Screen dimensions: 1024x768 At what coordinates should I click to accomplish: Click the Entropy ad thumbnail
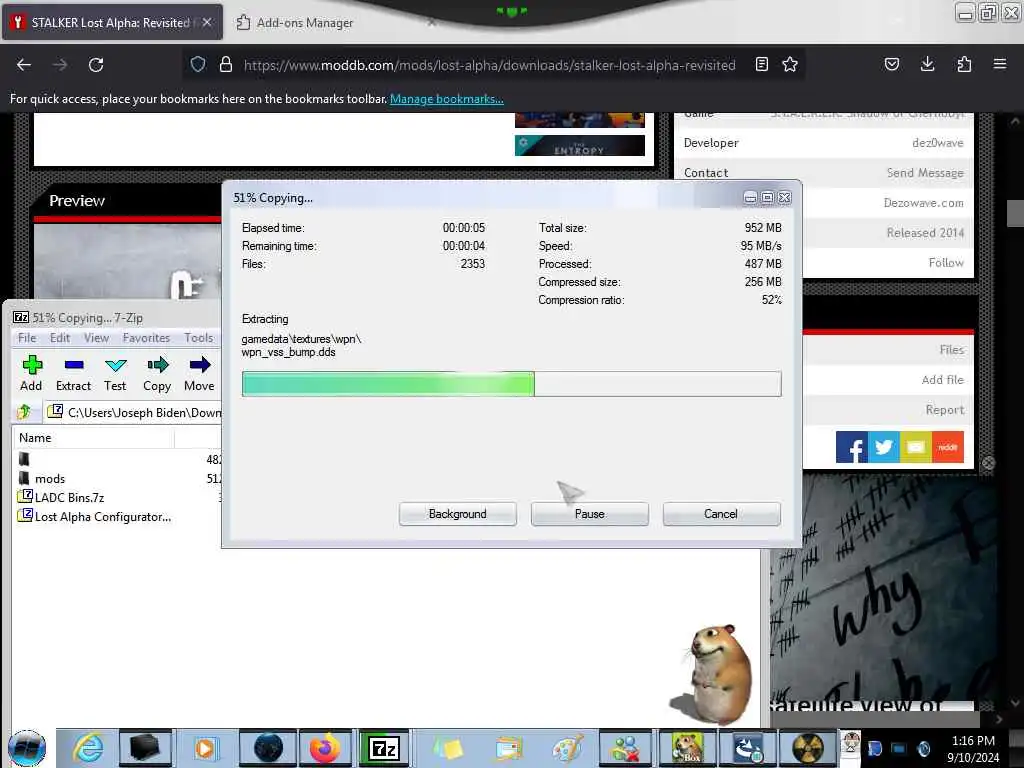coord(579,145)
